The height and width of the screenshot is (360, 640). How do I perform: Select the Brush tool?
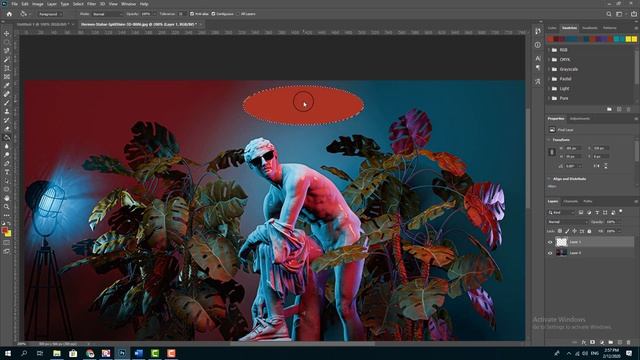coord(7,102)
